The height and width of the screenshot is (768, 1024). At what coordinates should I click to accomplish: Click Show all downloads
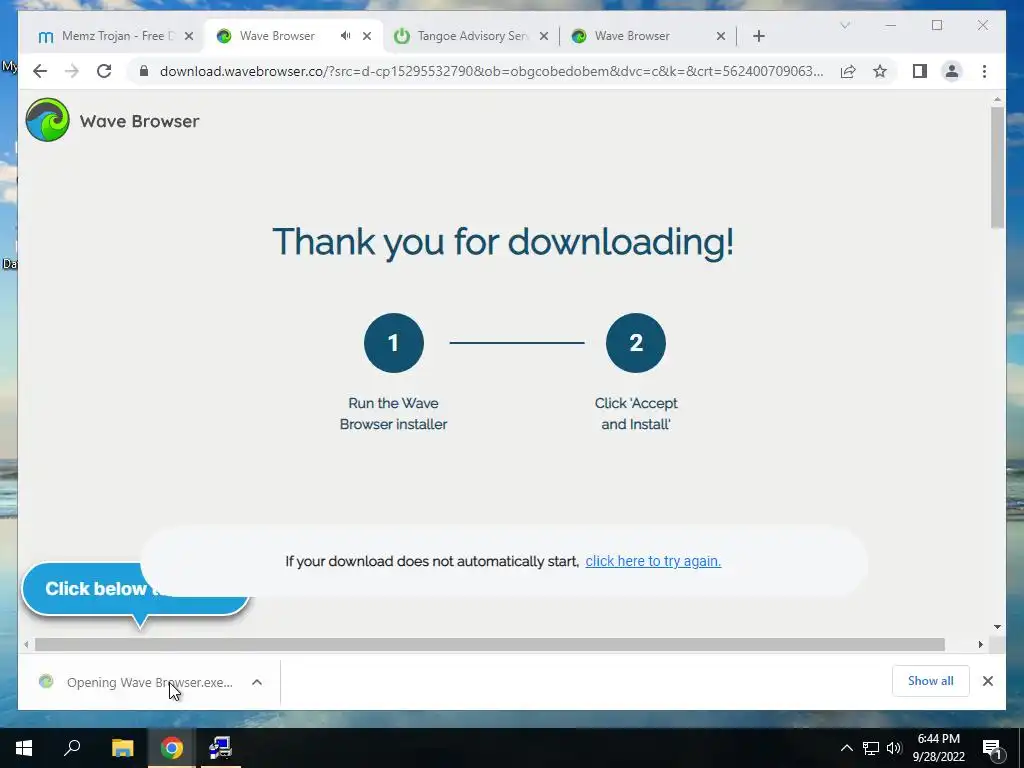(x=931, y=680)
